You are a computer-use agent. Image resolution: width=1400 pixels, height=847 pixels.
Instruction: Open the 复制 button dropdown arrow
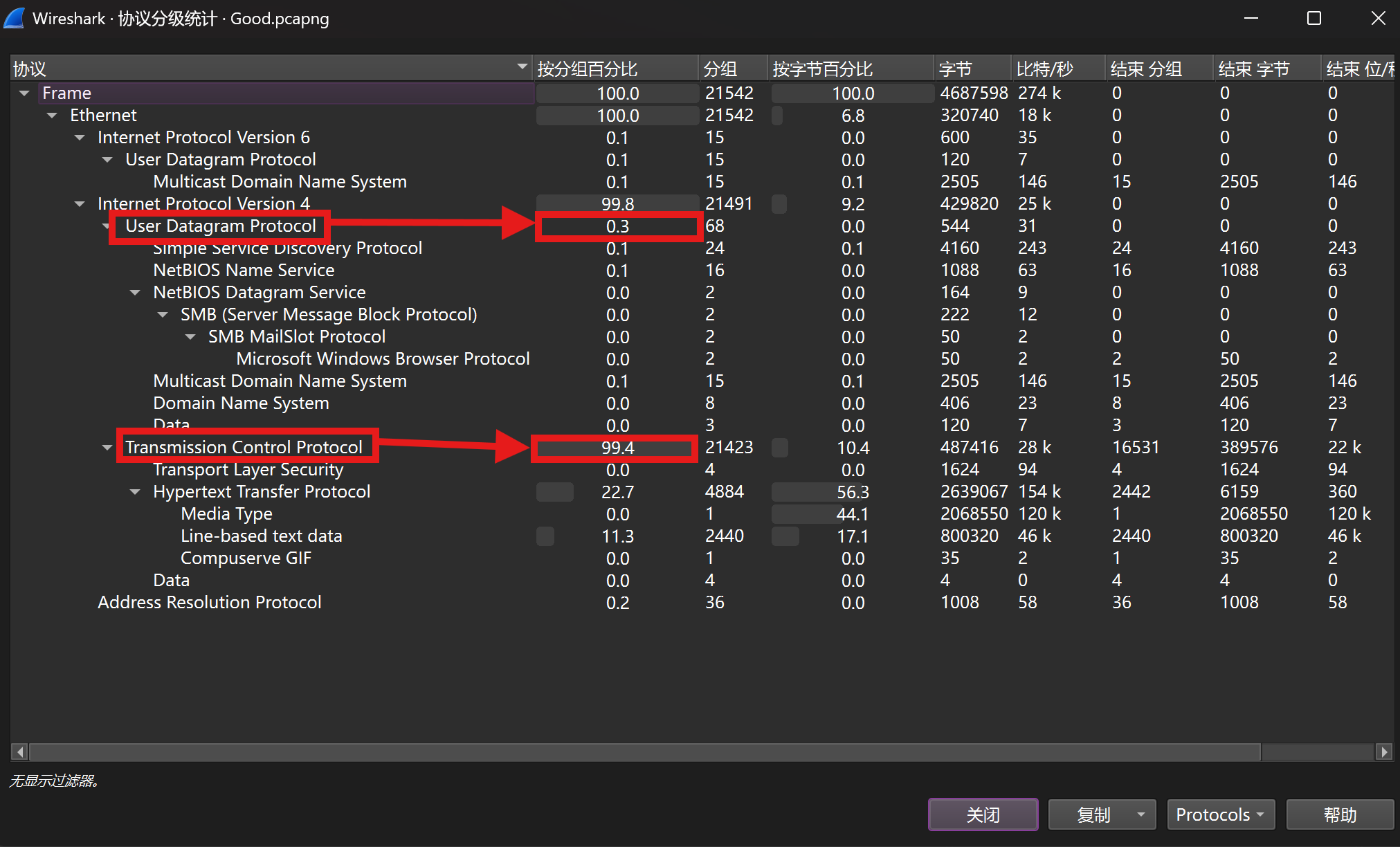click(1141, 814)
